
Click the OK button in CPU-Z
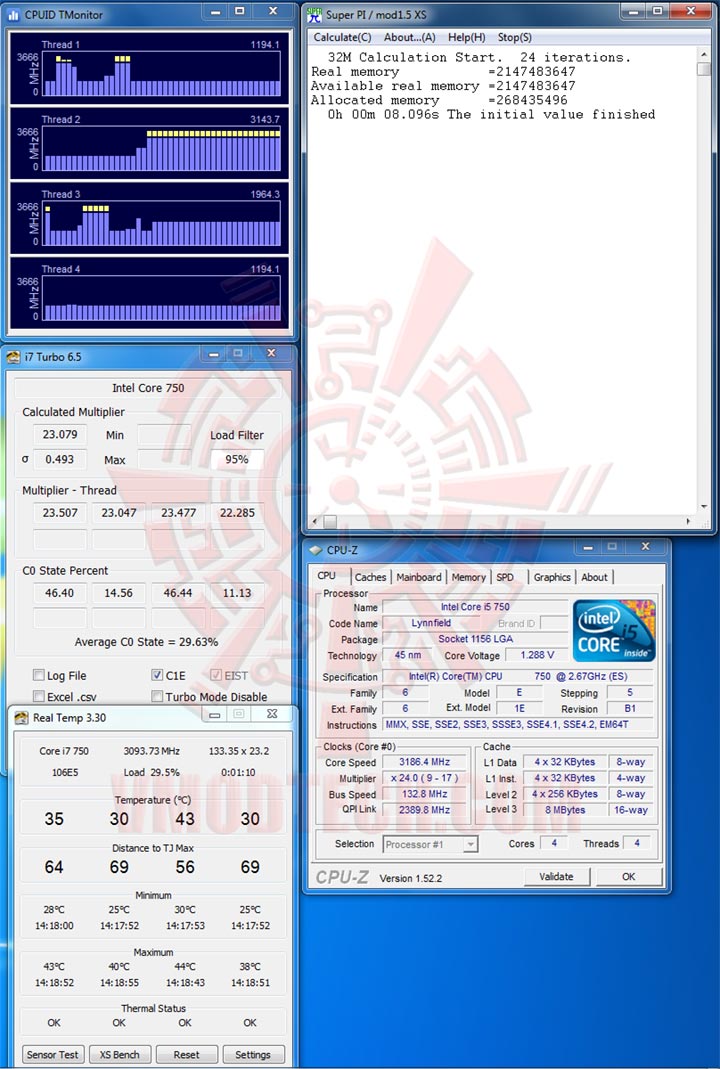(x=629, y=877)
